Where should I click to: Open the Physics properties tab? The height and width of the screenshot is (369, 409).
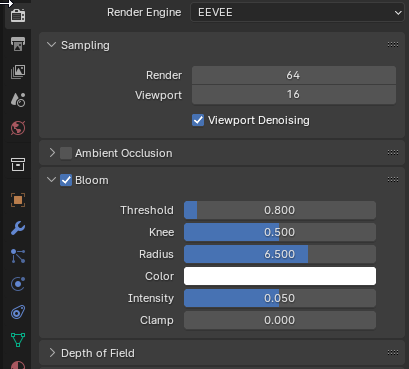[18, 284]
